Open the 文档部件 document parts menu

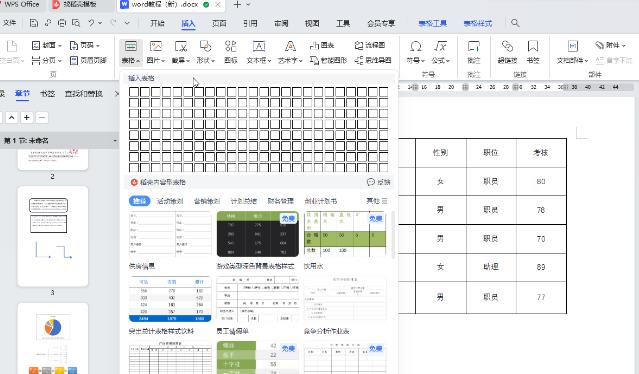(573, 52)
